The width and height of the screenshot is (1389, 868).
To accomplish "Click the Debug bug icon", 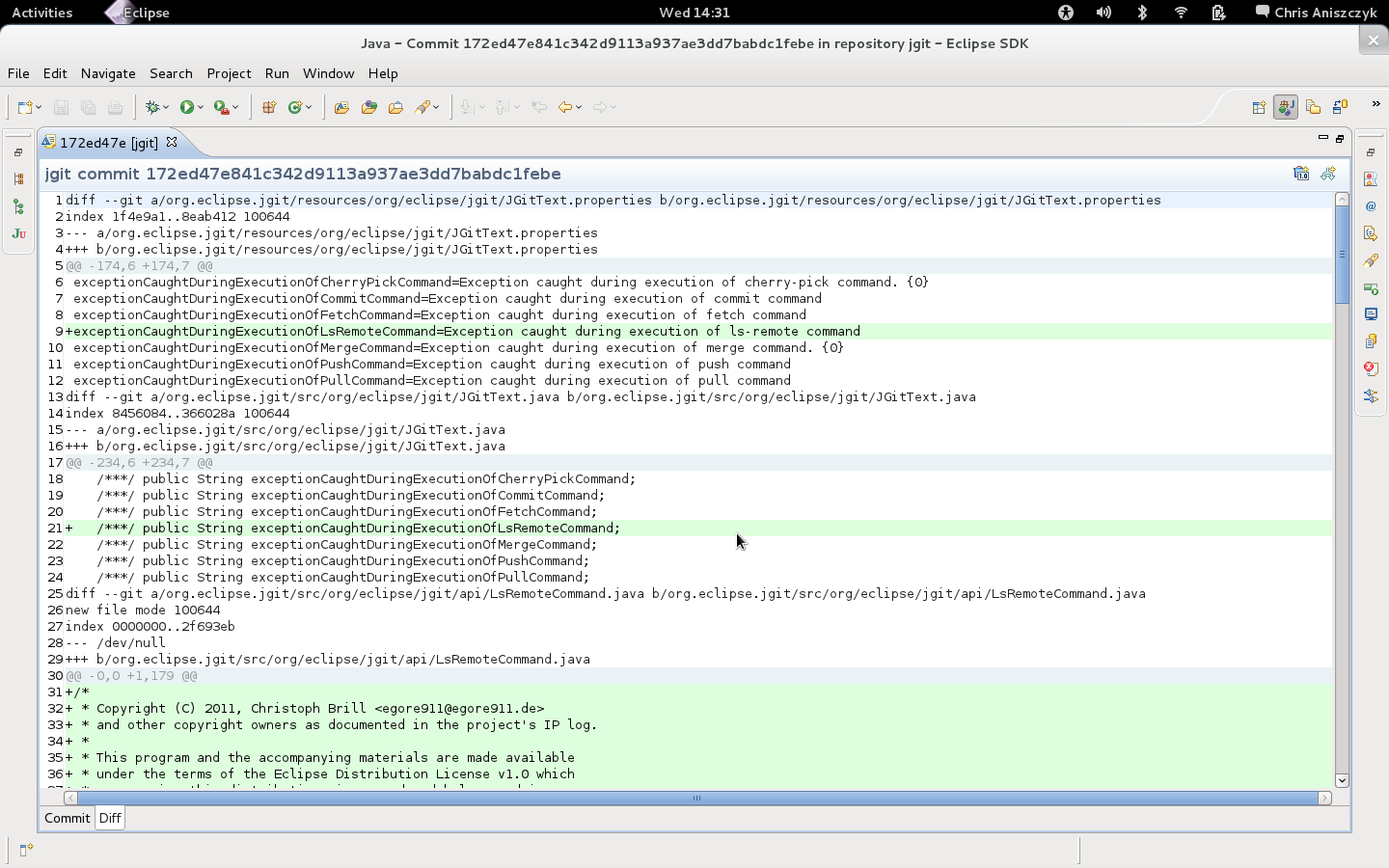I will coord(152,107).
